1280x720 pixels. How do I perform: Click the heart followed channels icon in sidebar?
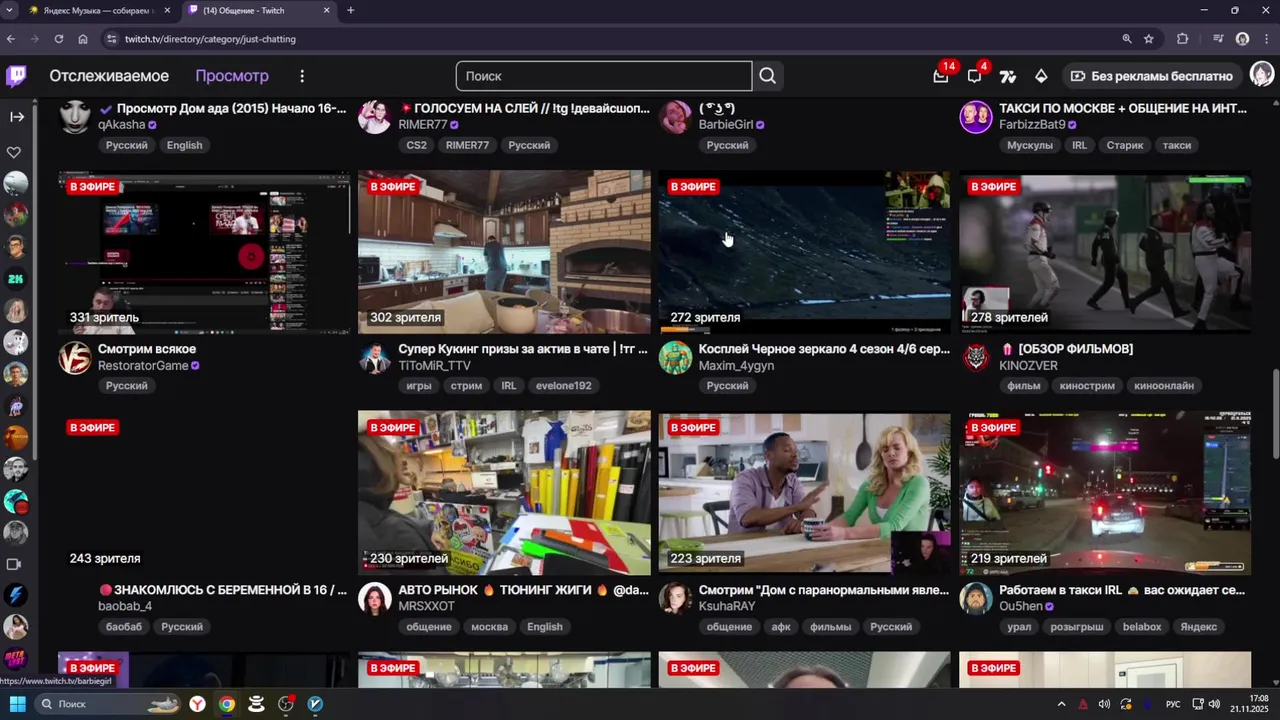click(x=14, y=153)
